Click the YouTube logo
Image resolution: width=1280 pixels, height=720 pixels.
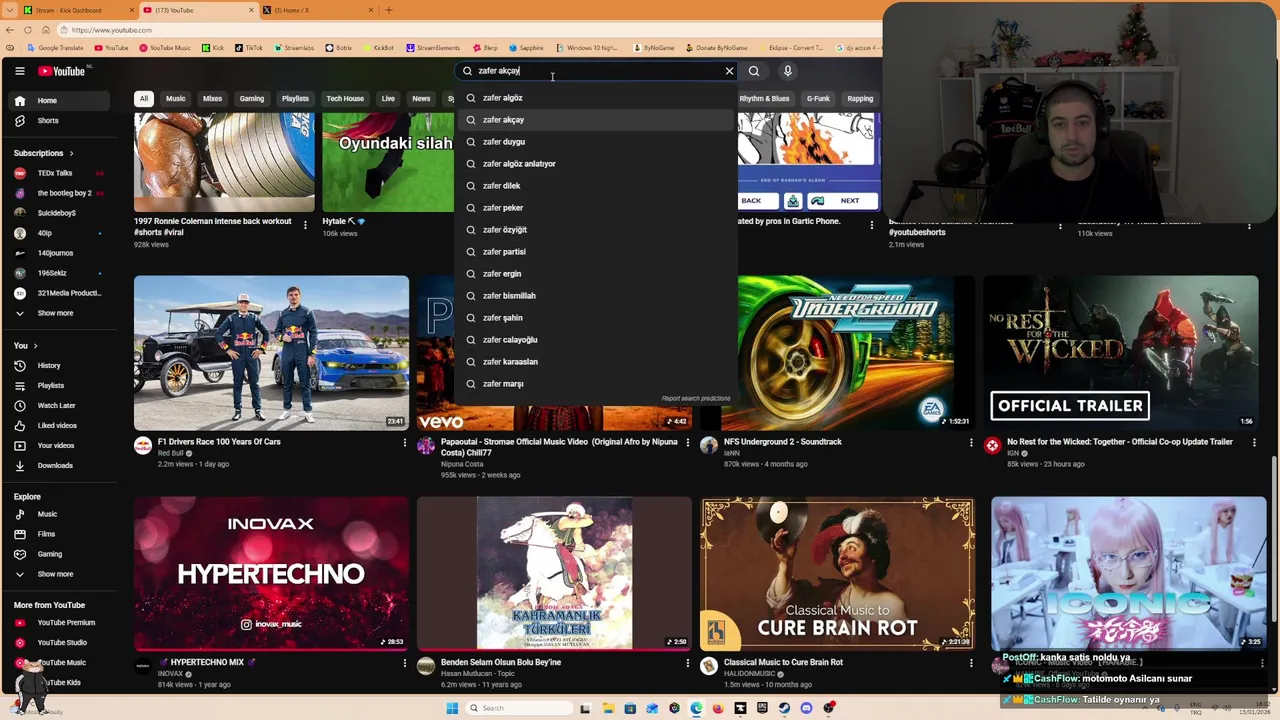(x=62, y=71)
